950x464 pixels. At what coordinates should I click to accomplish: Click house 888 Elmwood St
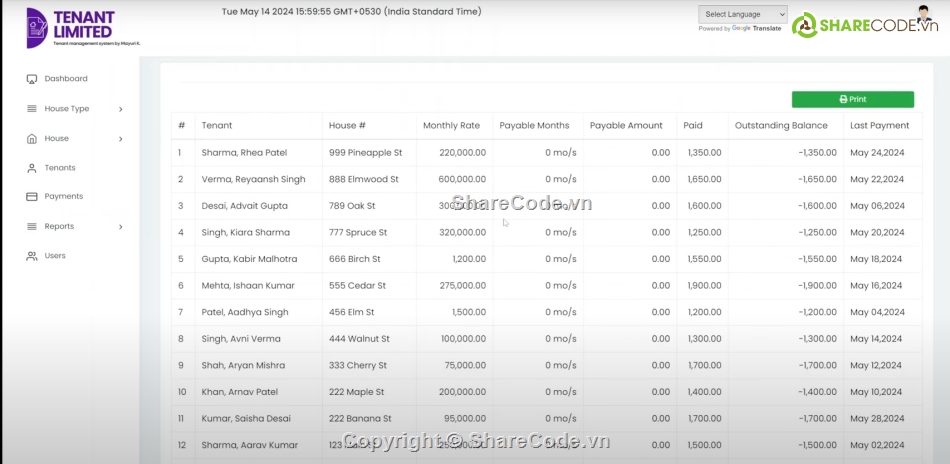(364, 179)
